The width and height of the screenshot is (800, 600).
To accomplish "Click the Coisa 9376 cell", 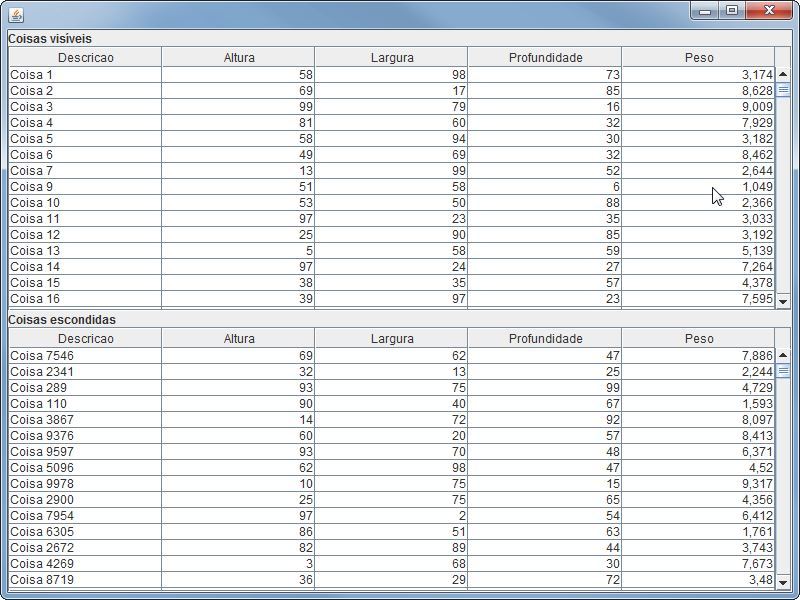I will (x=85, y=436).
